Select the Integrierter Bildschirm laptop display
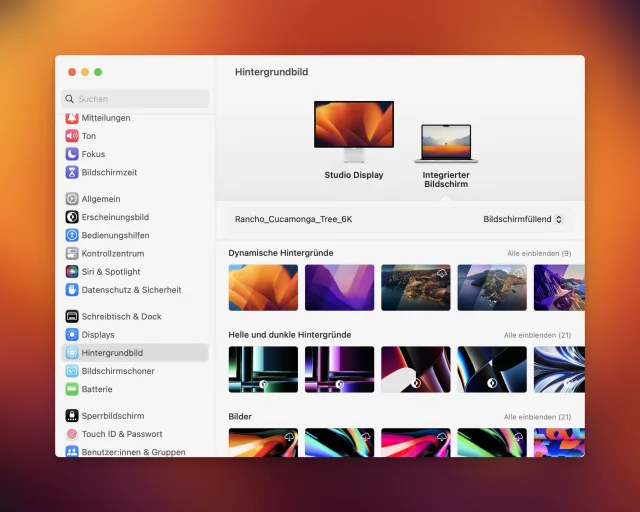Viewport: 640px width, 512px height. 445,144
